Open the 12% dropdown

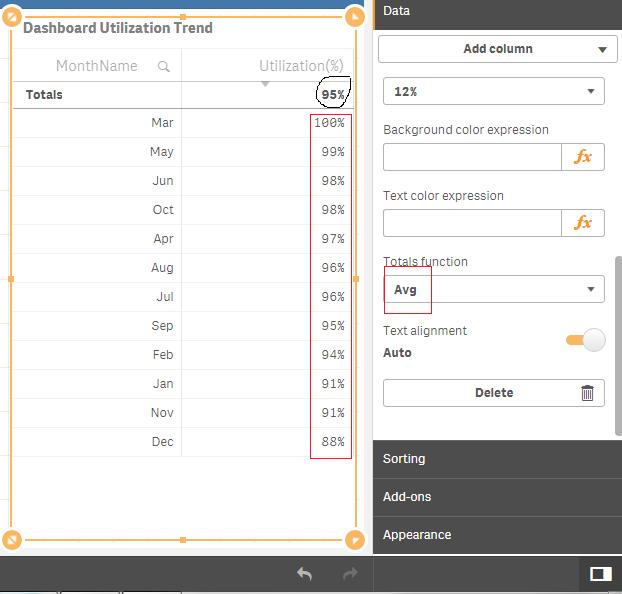coord(494,91)
